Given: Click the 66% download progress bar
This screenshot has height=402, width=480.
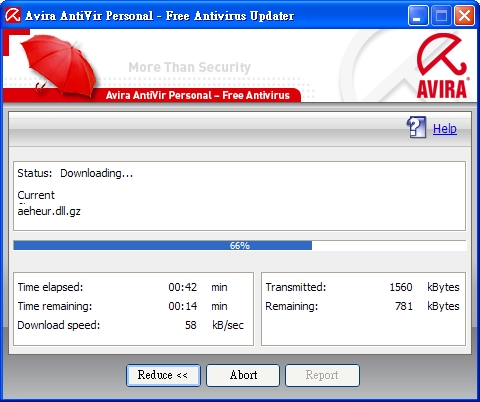Looking at the screenshot, I should pos(239,245).
